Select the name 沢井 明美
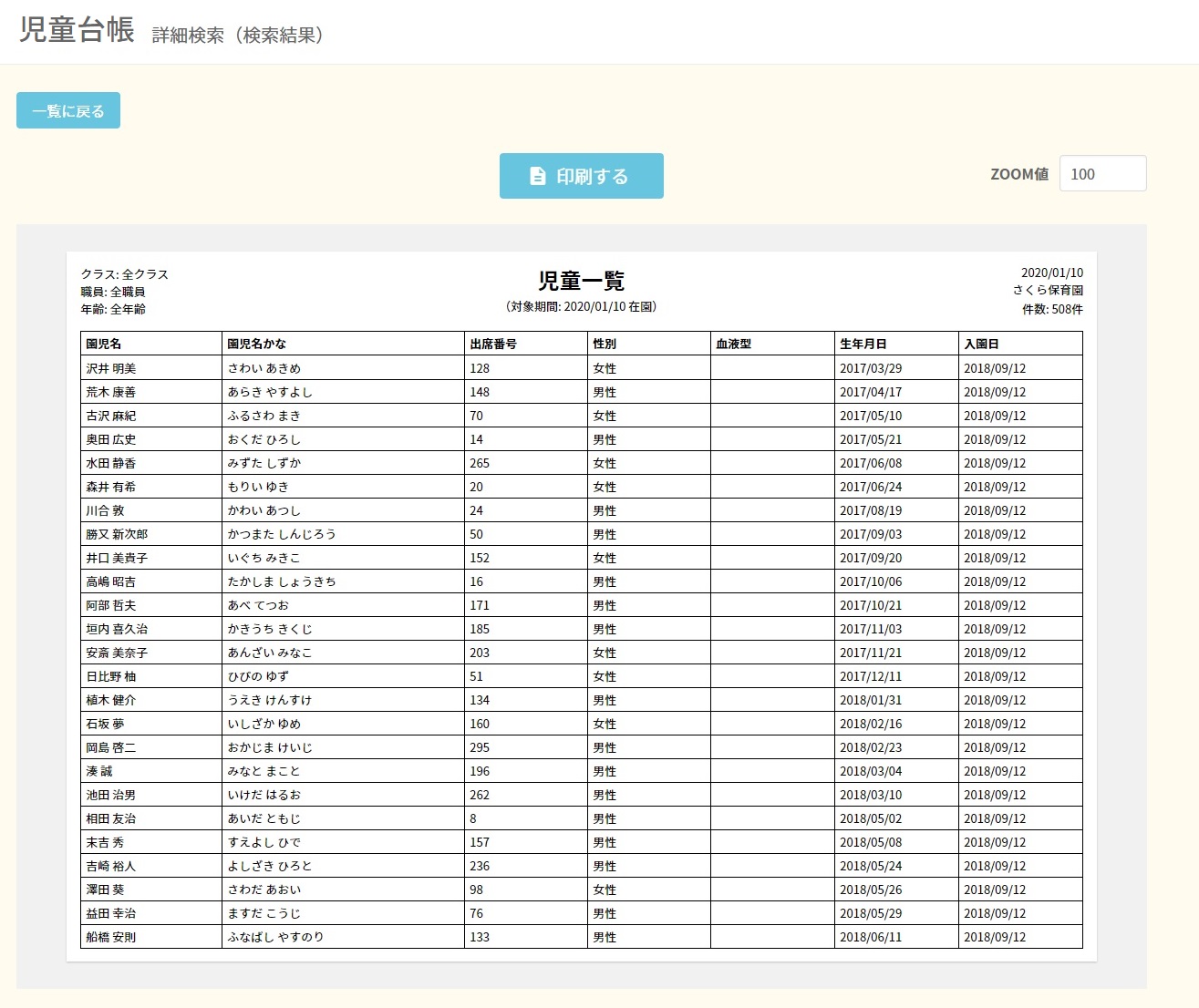The width and height of the screenshot is (1199, 1008). point(111,368)
